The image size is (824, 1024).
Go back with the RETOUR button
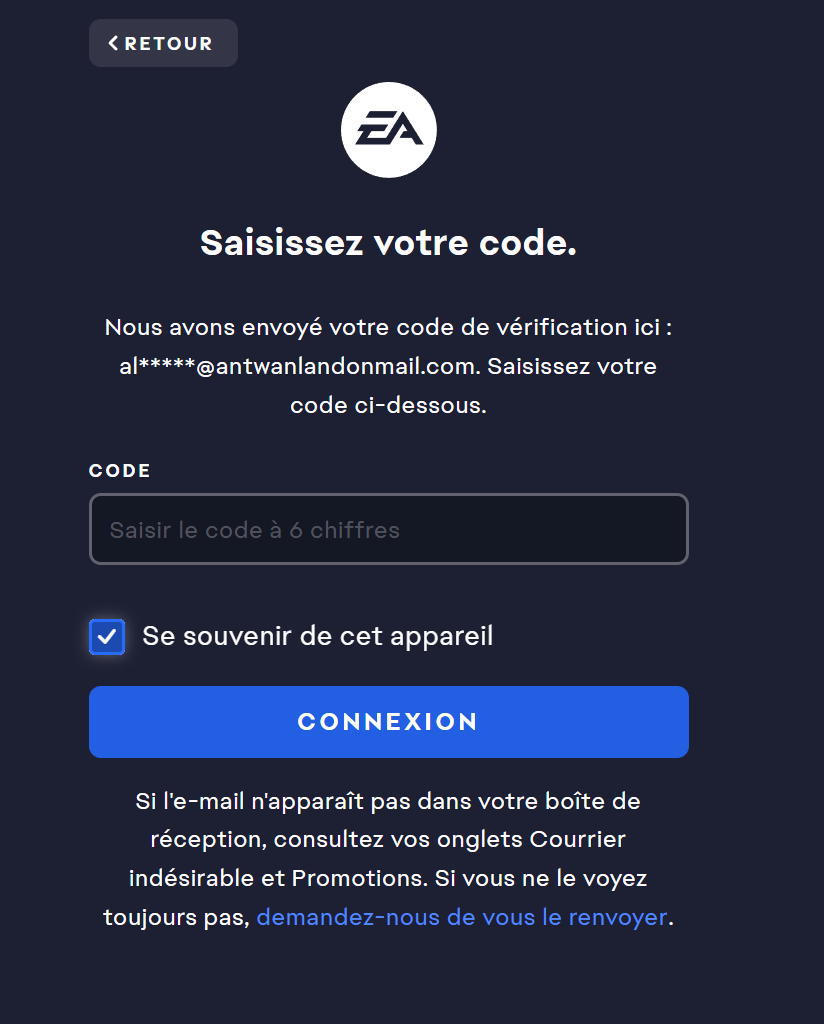click(163, 43)
